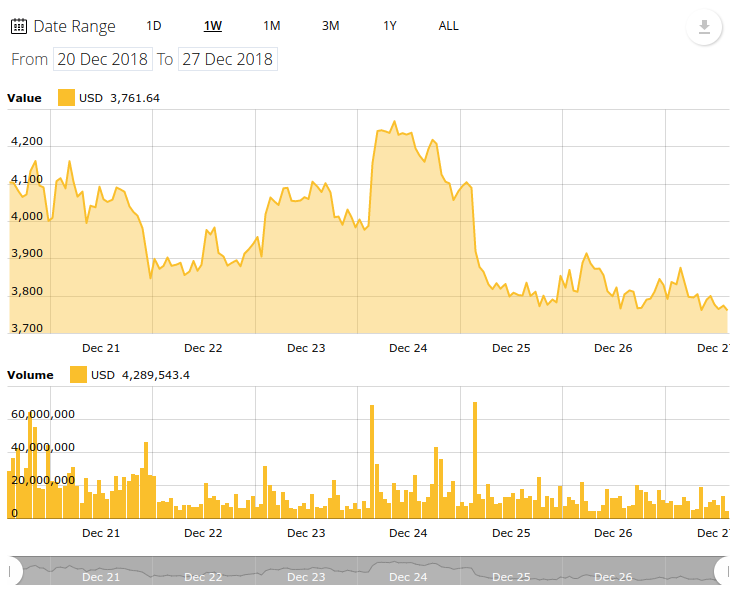Click the calendar icon beside Date Range
This screenshot has height=592, width=740.
pyautogui.click(x=18, y=26)
